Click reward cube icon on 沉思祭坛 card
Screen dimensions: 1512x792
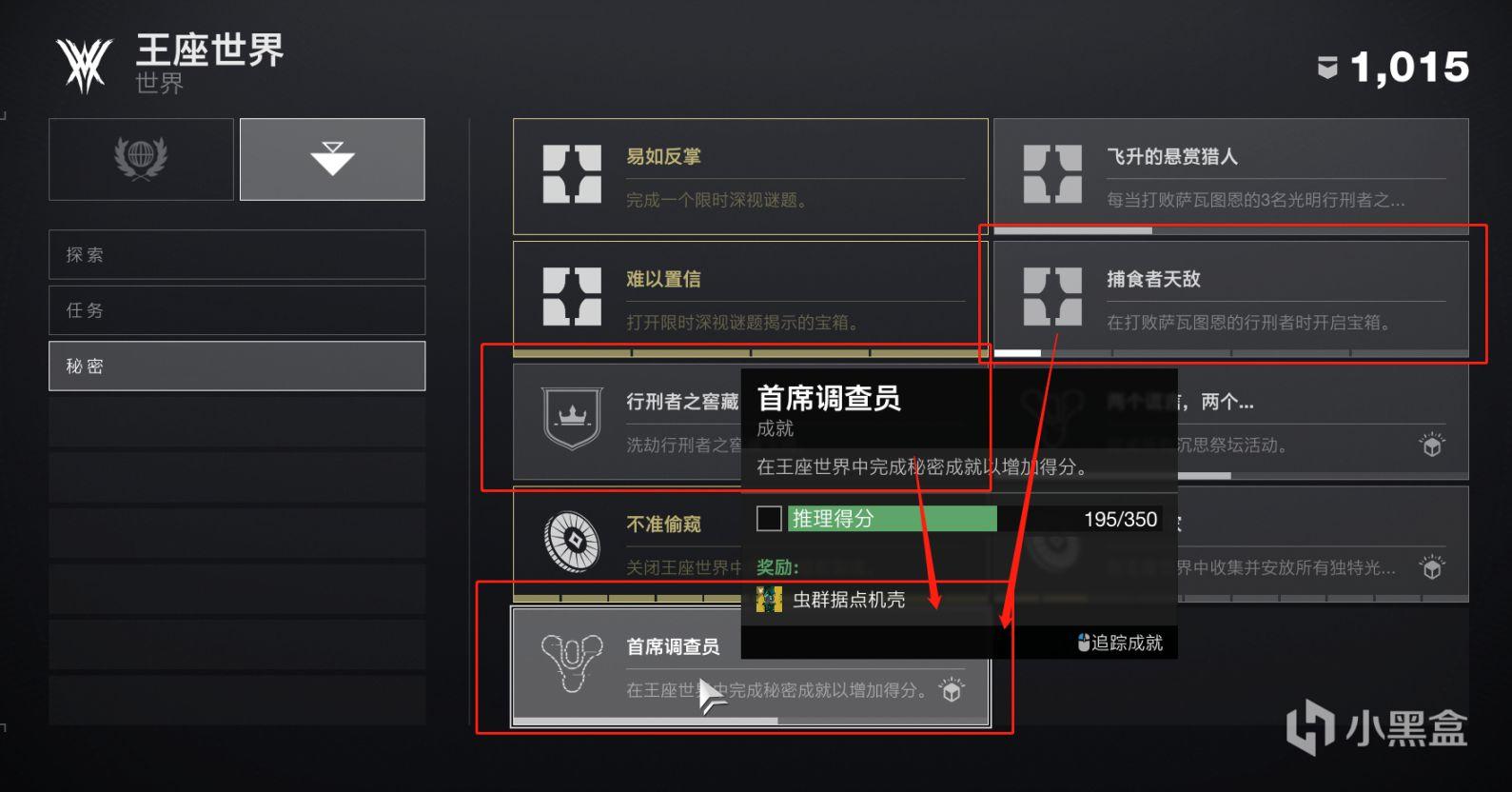tap(1432, 445)
